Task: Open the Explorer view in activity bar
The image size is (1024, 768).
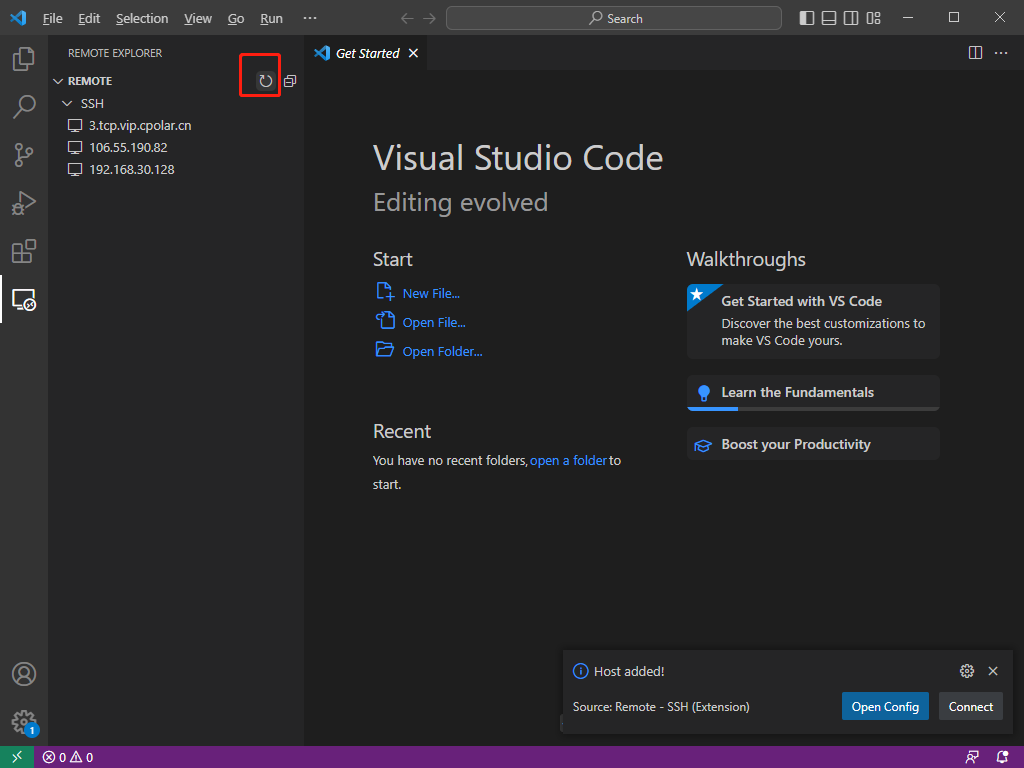Action: pyautogui.click(x=24, y=59)
